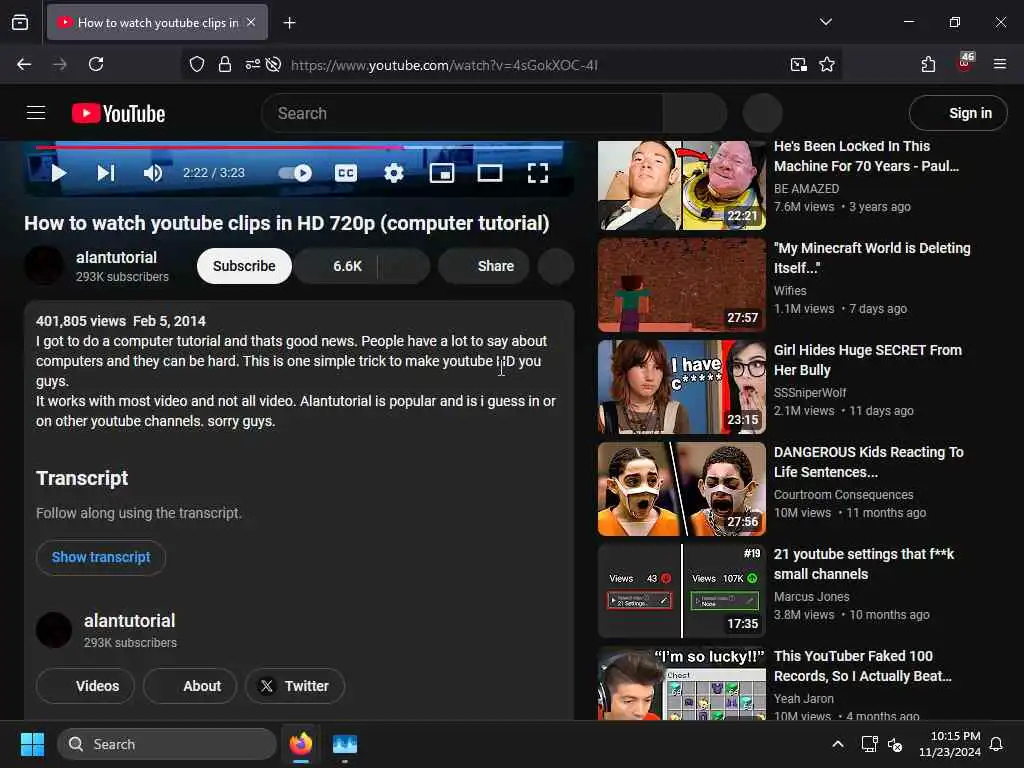1024x768 pixels.
Task: Open the player settings gear icon
Action: click(x=394, y=173)
